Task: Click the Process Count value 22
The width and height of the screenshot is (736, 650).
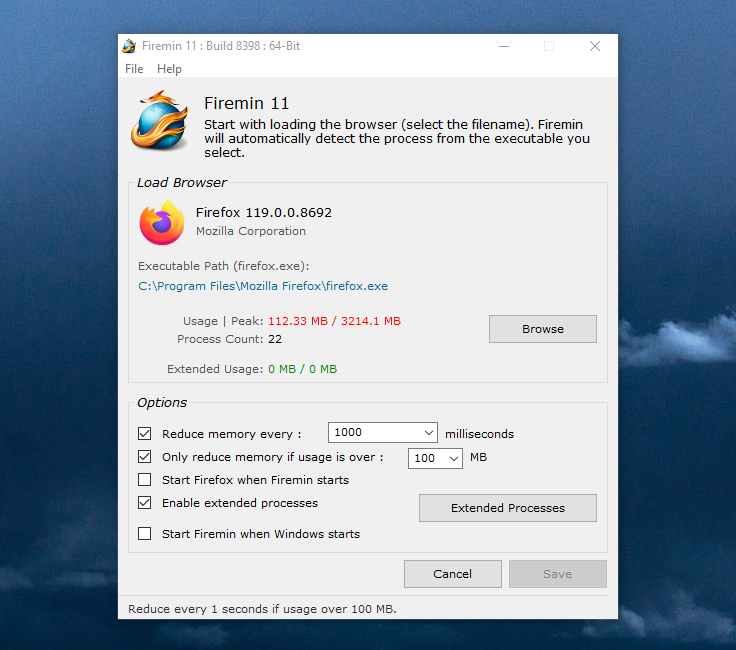Action: point(275,339)
